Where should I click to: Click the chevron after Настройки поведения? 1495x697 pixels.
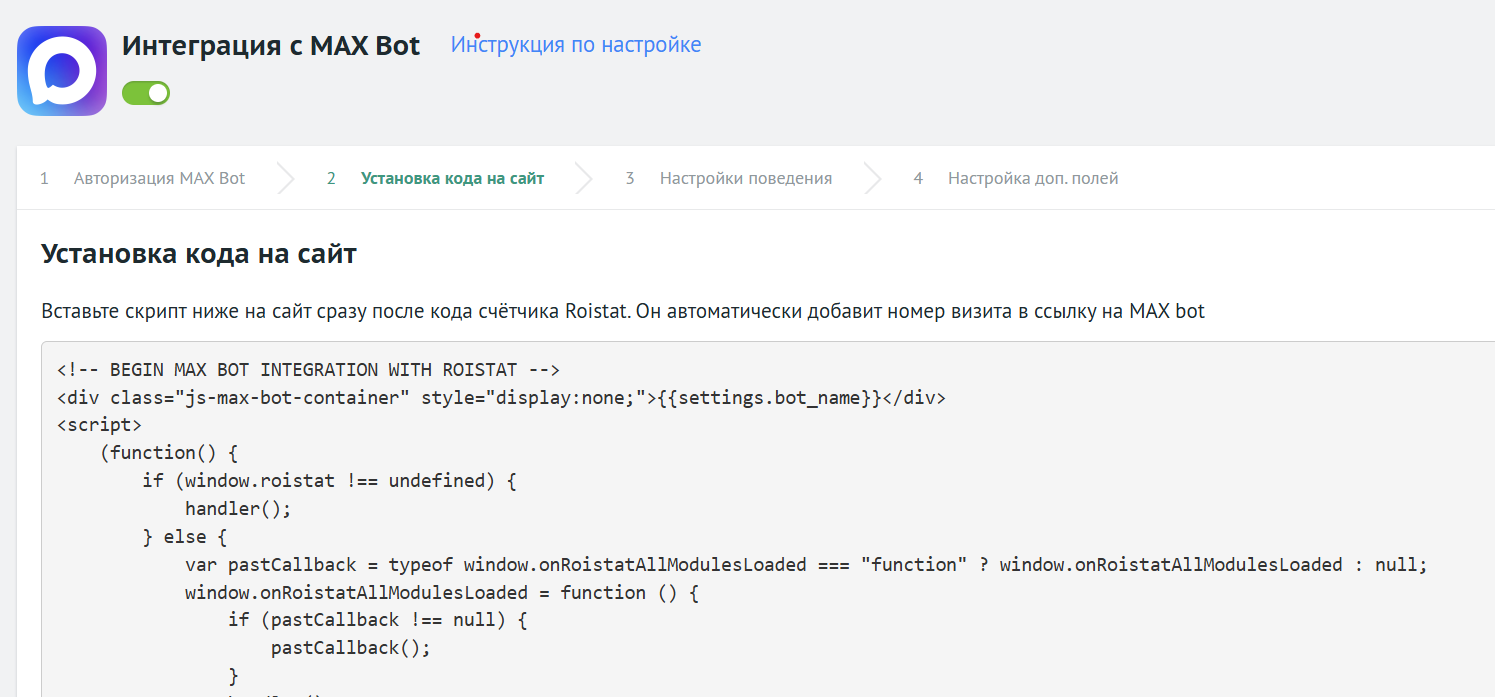pyautogui.click(x=872, y=179)
